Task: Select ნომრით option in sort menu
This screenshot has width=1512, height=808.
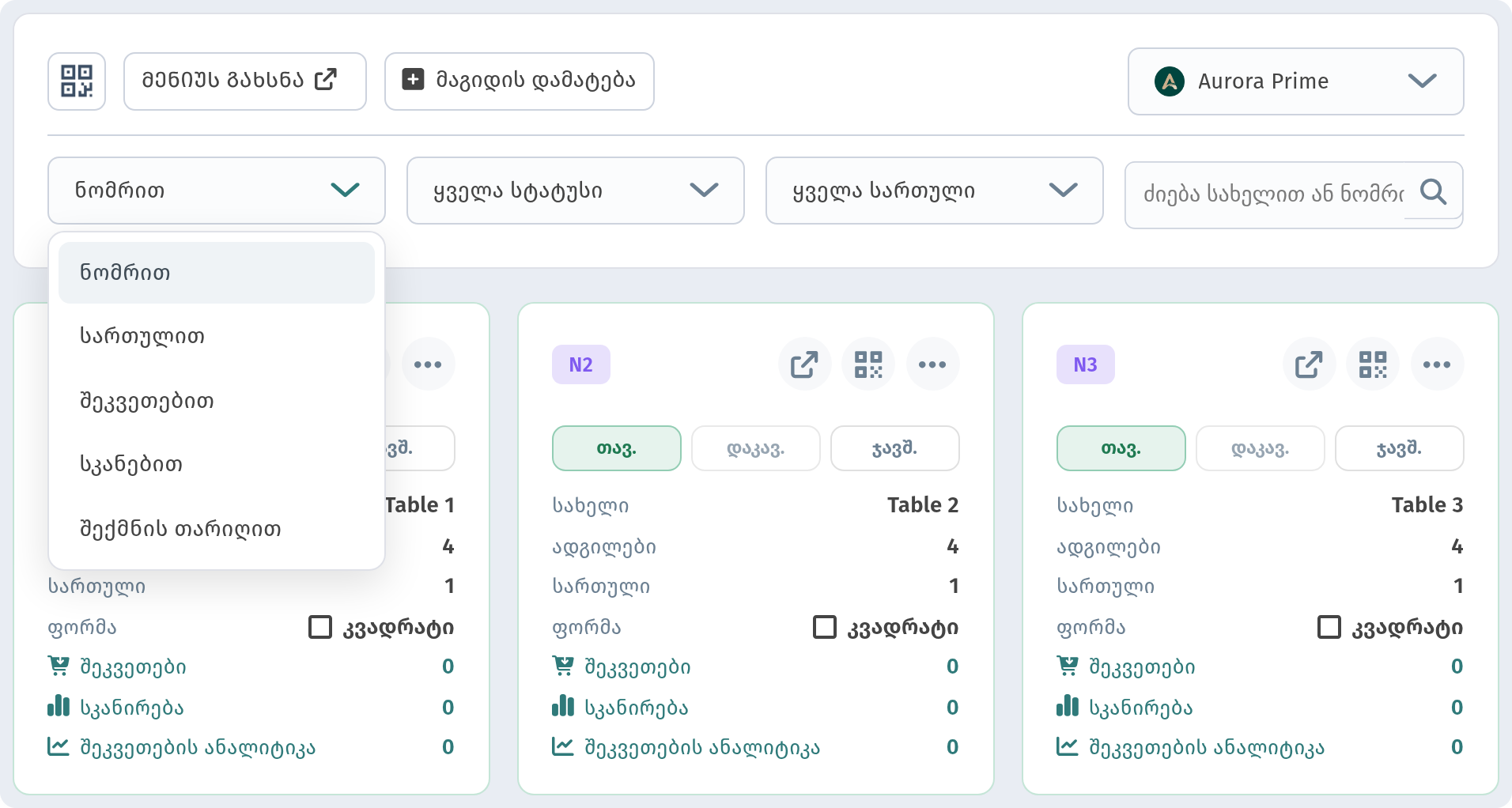Action: tap(217, 273)
